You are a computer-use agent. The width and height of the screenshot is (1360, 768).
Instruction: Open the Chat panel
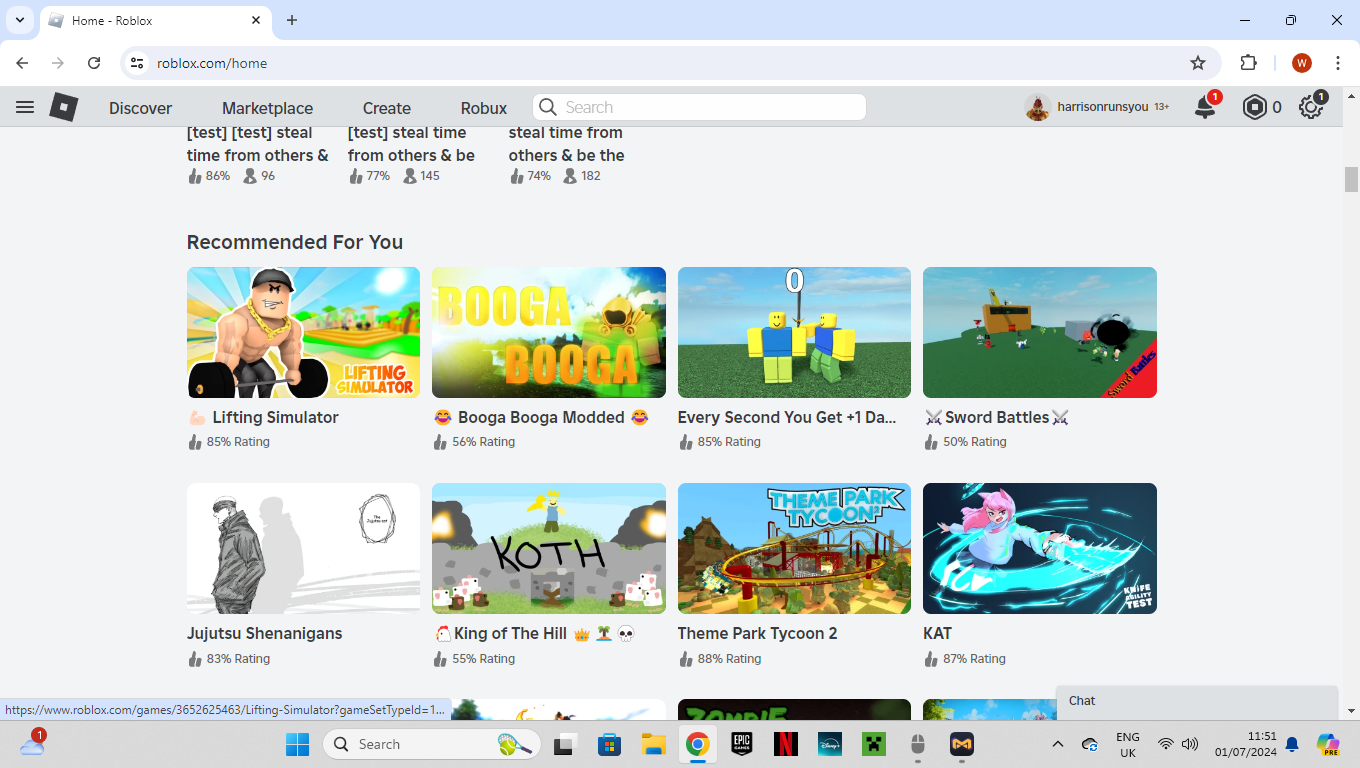pyautogui.click(x=1197, y=701)
